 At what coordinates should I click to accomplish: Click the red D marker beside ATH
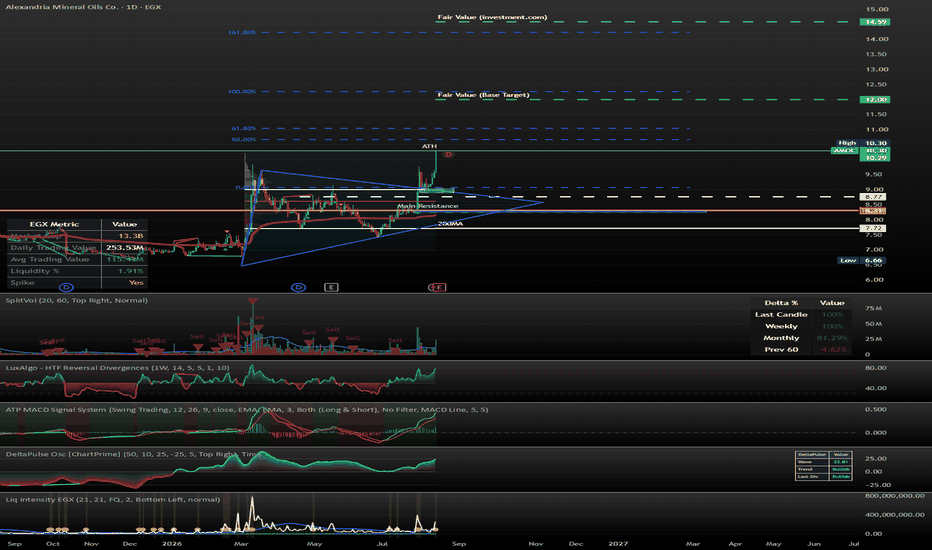(x=448, y=154)
